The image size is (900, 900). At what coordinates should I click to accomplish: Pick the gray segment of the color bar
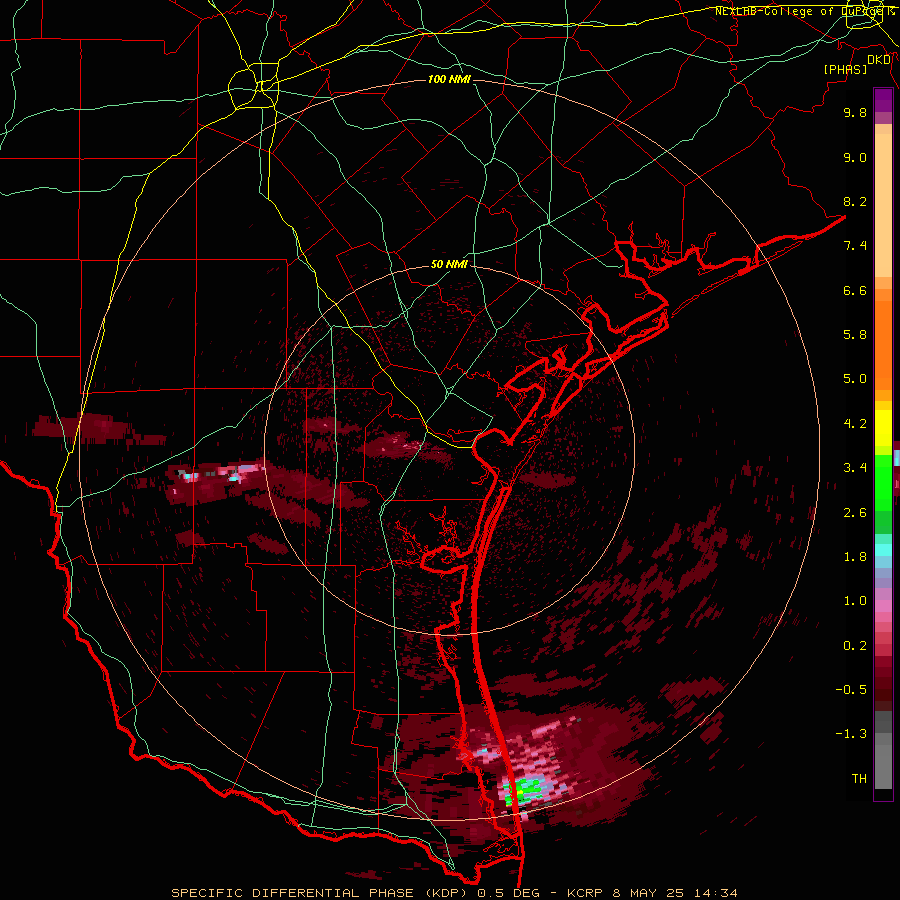tap(883, 750)
